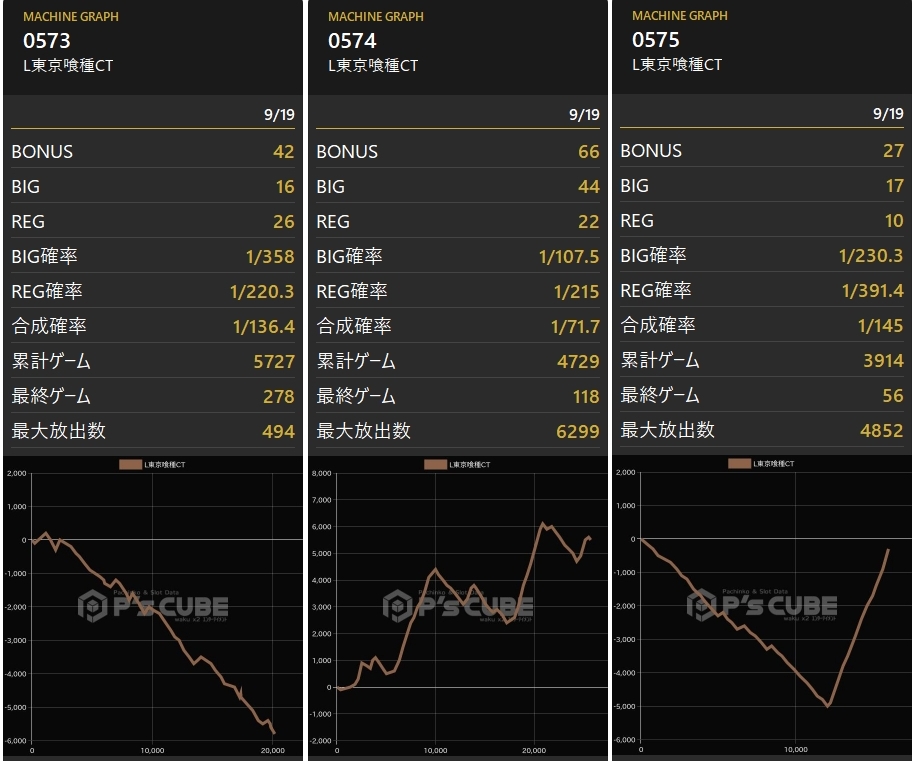
Task: Click the brown legend swatch in machine 0573's graph
Action: click(x=131, y=464)
